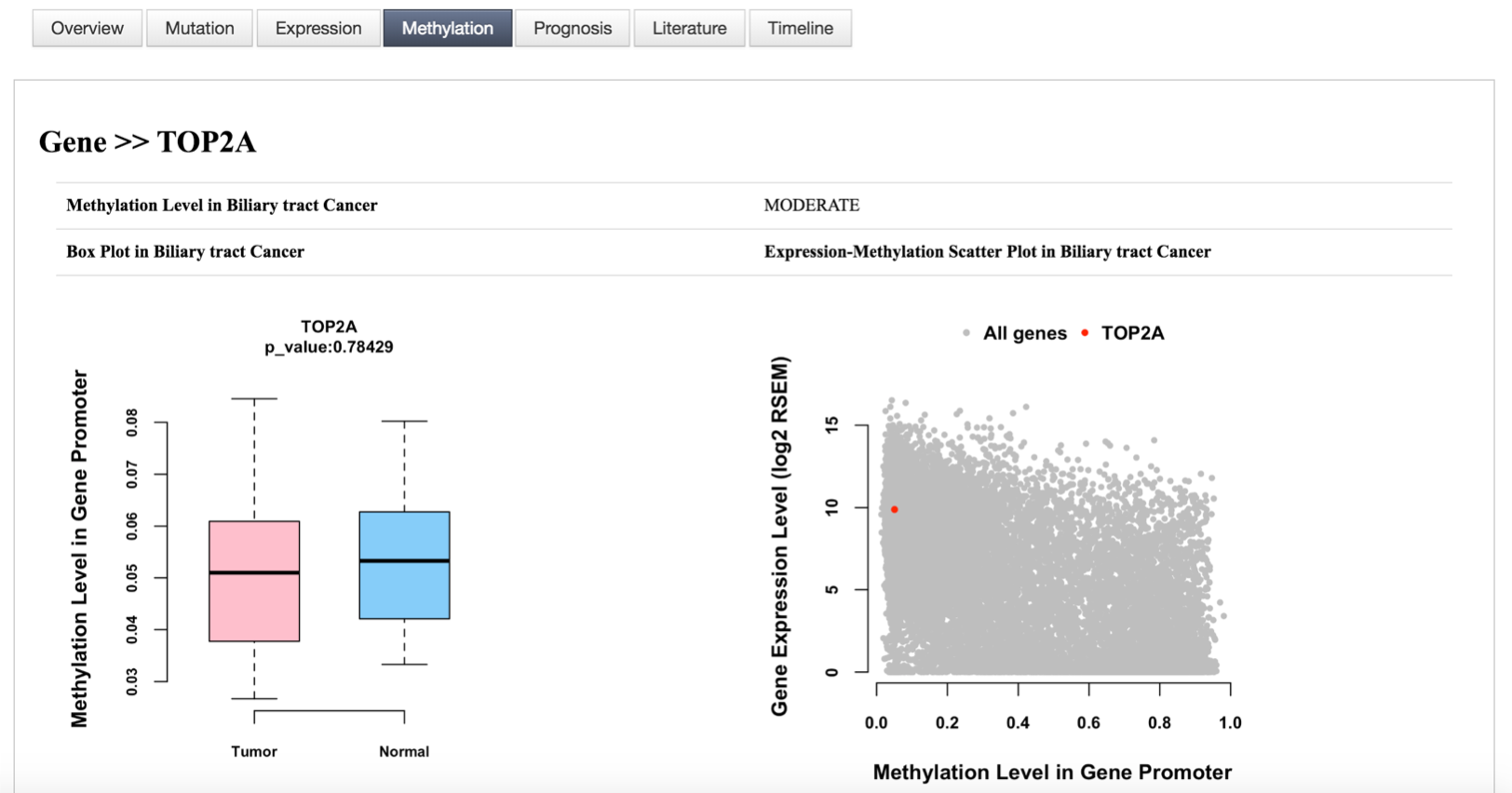The height and width of the screenshot is (793, 1512).
Task: Click the gray All genes legend dot
Action: tap(966, 333)
